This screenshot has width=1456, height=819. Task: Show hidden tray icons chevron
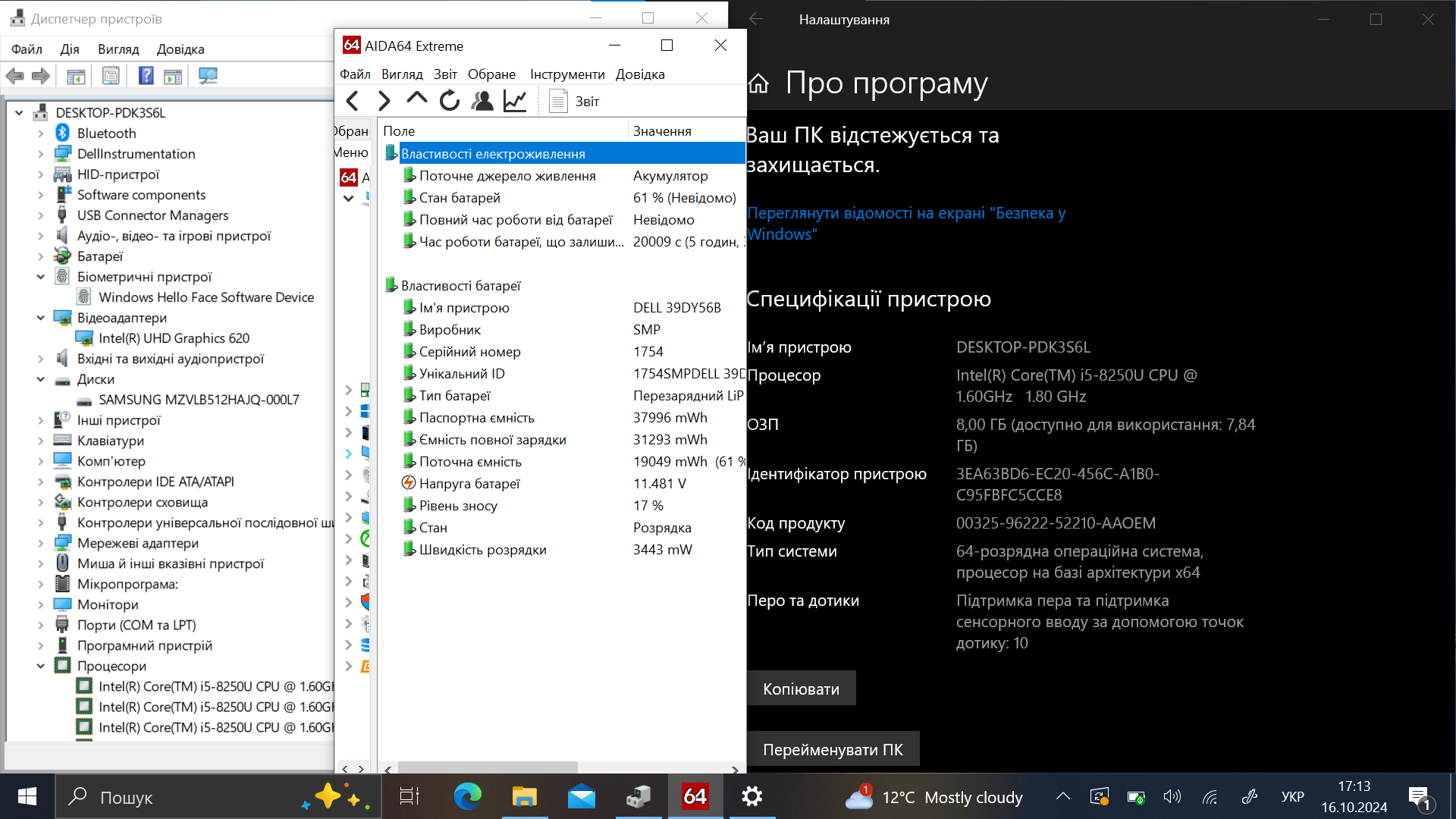pyautogui.click(x=1063, y=796)
